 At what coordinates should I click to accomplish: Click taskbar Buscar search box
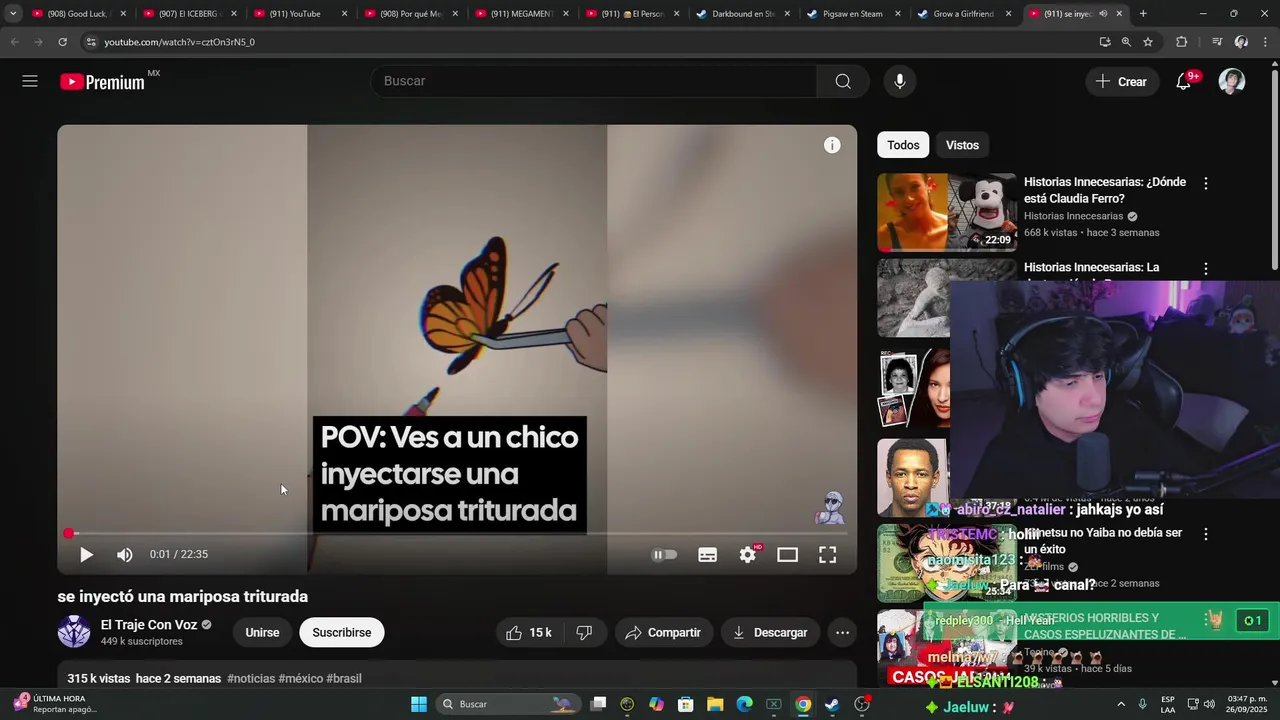(x=509, y=704)
